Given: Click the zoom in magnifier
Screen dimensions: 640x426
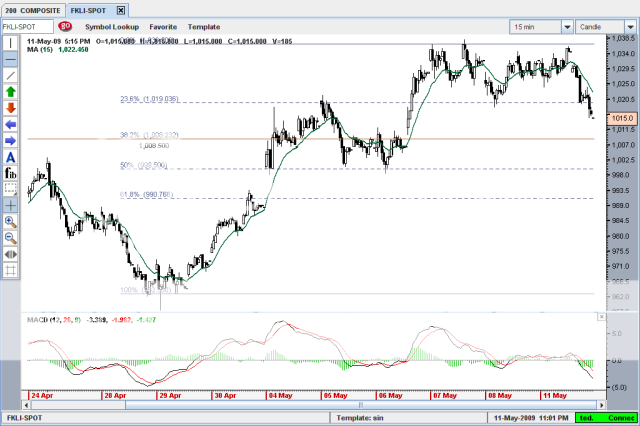Looking at the screenshot, I should click(x=11, y=221).
